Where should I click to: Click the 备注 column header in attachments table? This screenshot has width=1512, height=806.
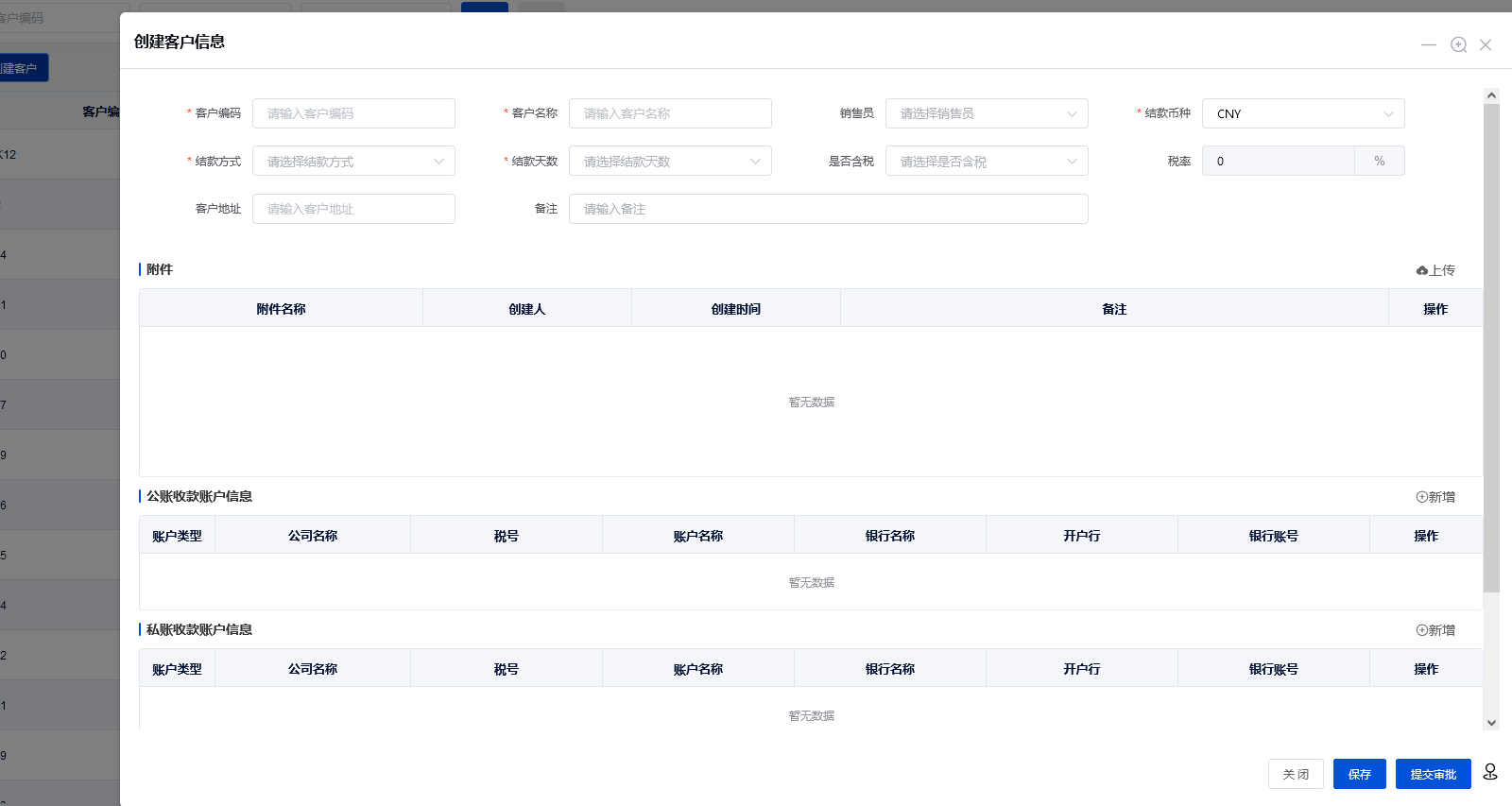1114,309
